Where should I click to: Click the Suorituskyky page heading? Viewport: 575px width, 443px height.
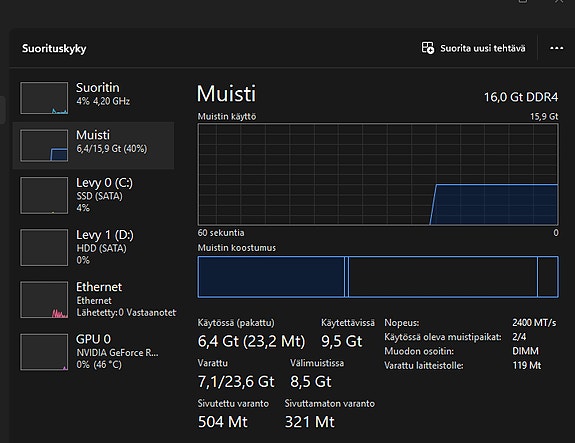54,48
